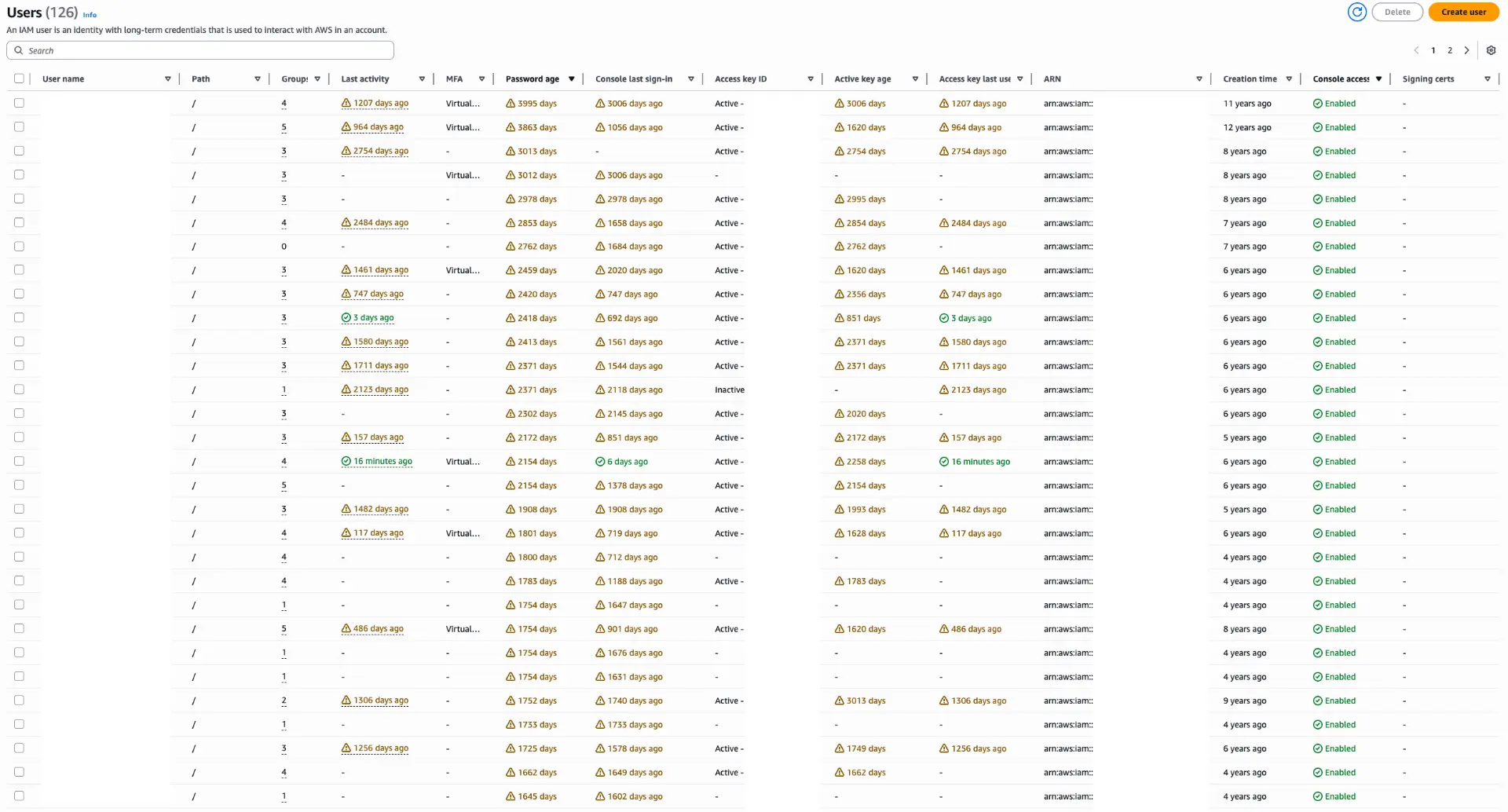Click warning icon beside 1602 days ago sign-in
Image resolution: width=1508 pixels, height=812 pixels.
click(x=600, y=796)
